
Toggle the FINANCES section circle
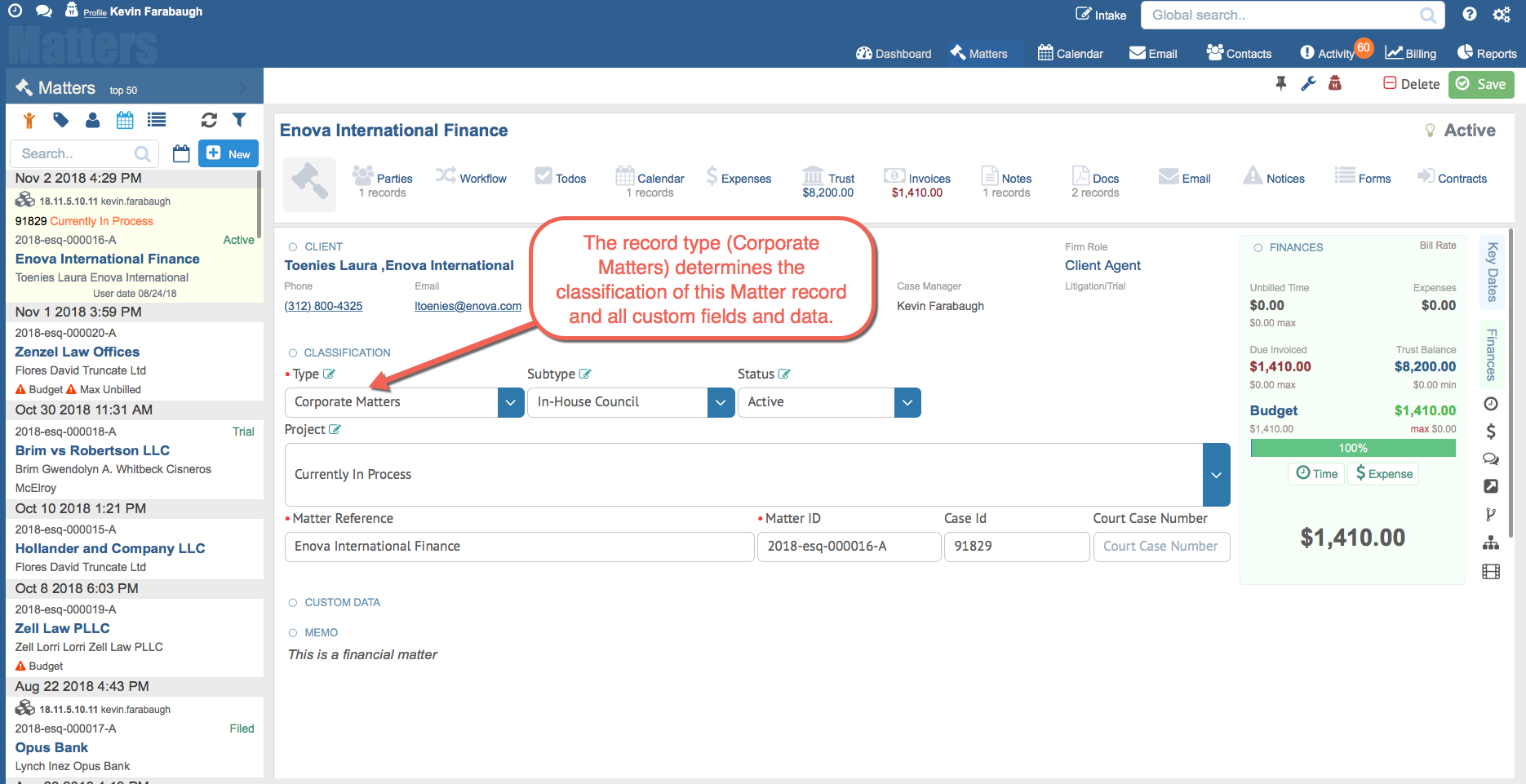click(1258, 248)
